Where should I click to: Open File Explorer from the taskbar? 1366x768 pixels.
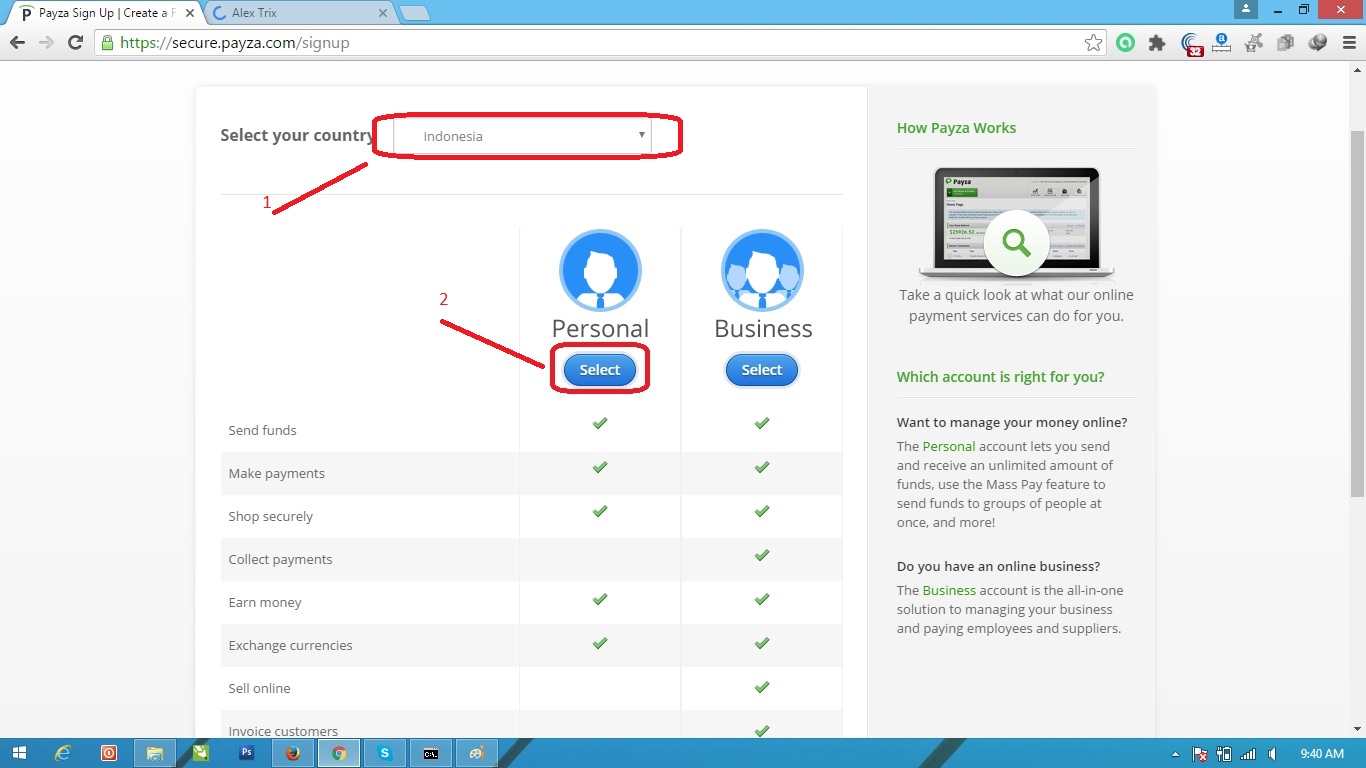pyautogui.click(x=155, y=753)
